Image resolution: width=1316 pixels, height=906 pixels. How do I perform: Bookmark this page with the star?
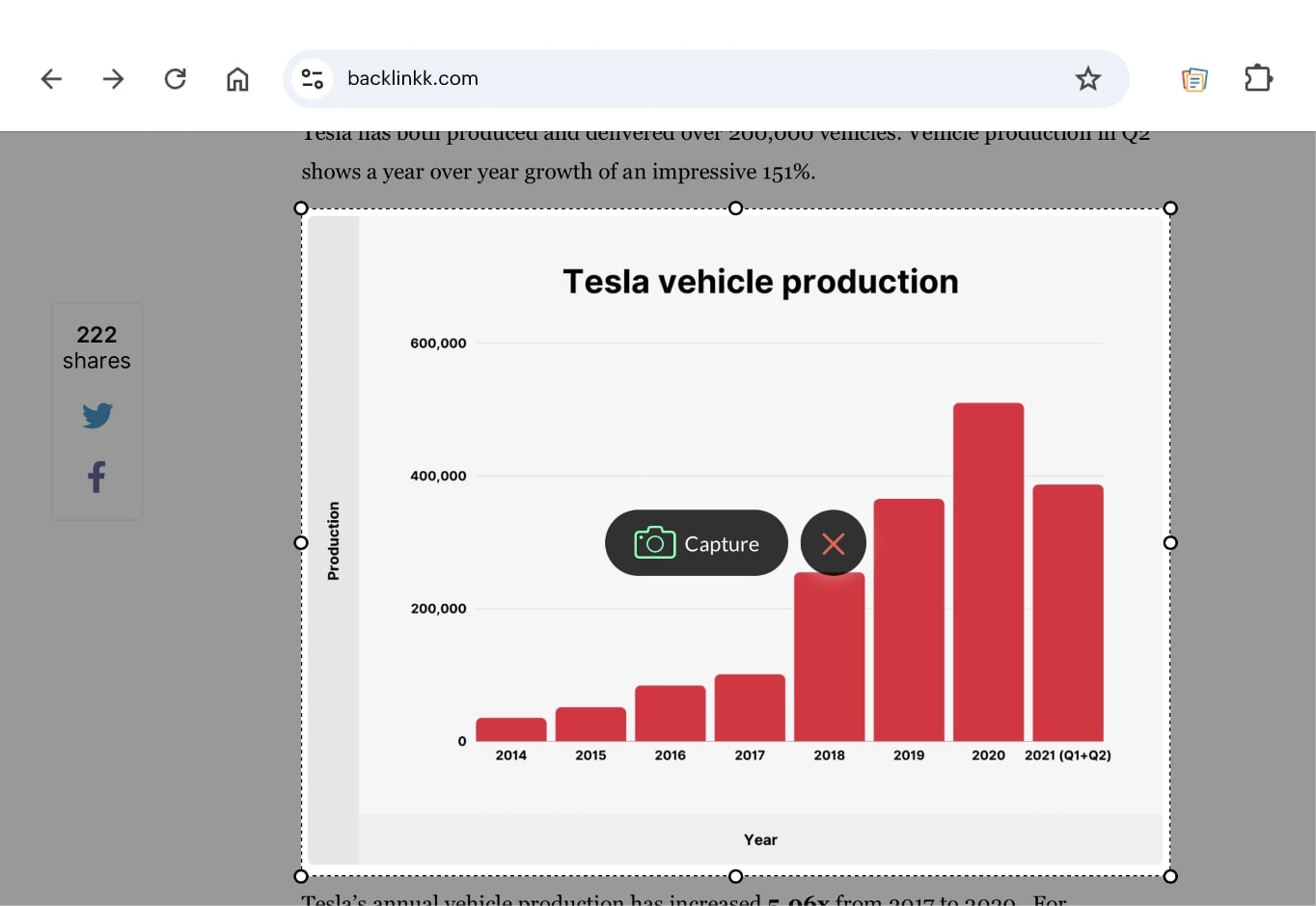coord(1087,79)
